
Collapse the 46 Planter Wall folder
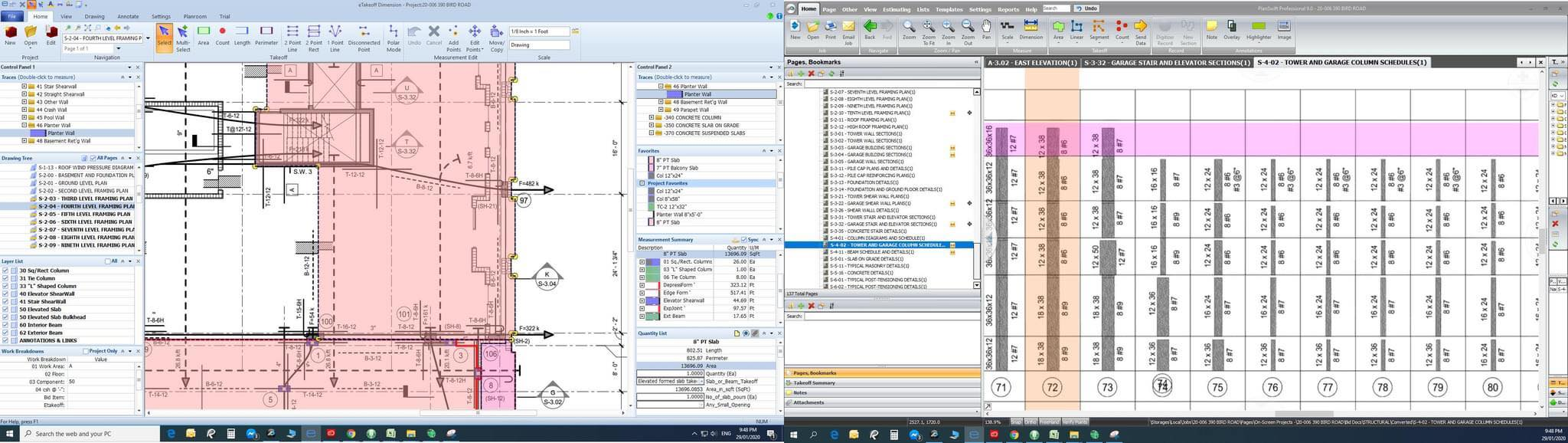click(x=24, y=125)
